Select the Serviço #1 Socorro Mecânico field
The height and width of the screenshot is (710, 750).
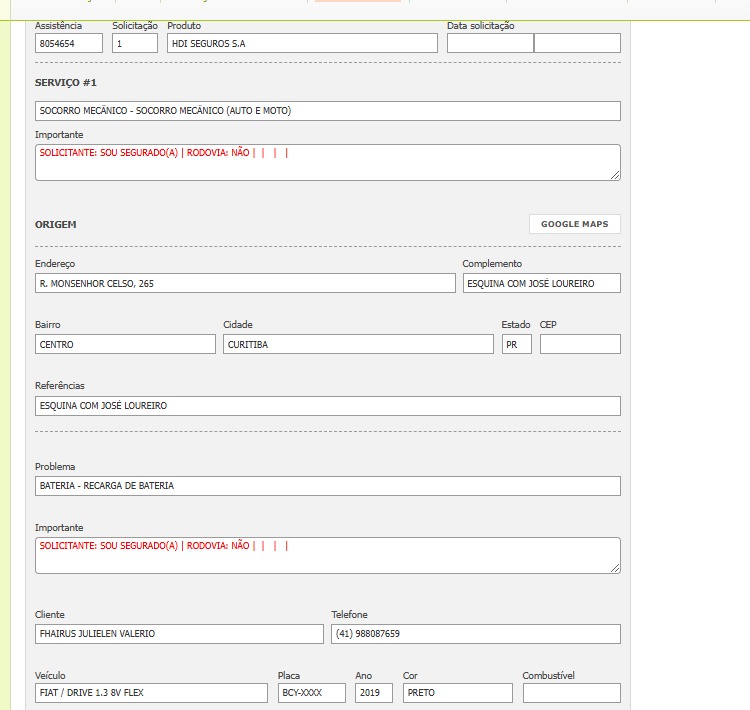coord(328,111)
